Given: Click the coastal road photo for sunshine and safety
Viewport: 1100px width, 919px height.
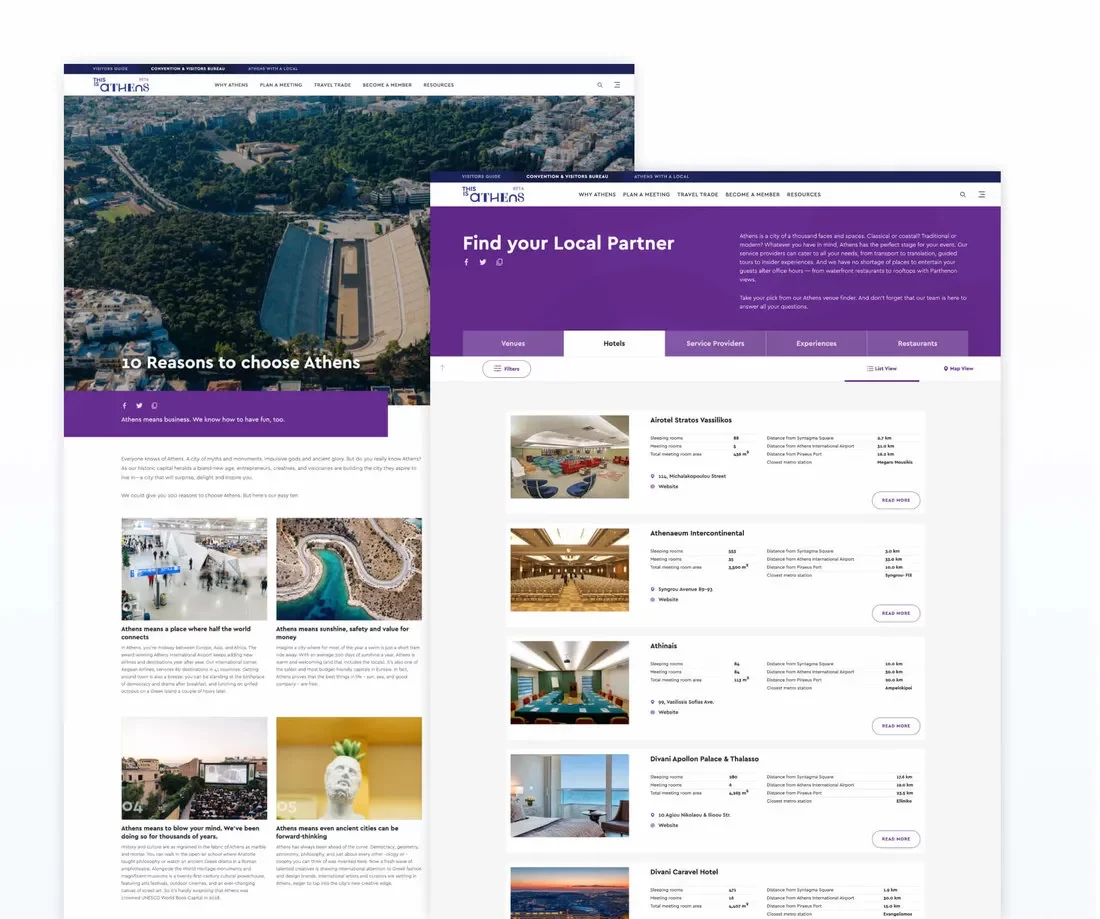Looking at the screenshot, I should coord(349,569).
